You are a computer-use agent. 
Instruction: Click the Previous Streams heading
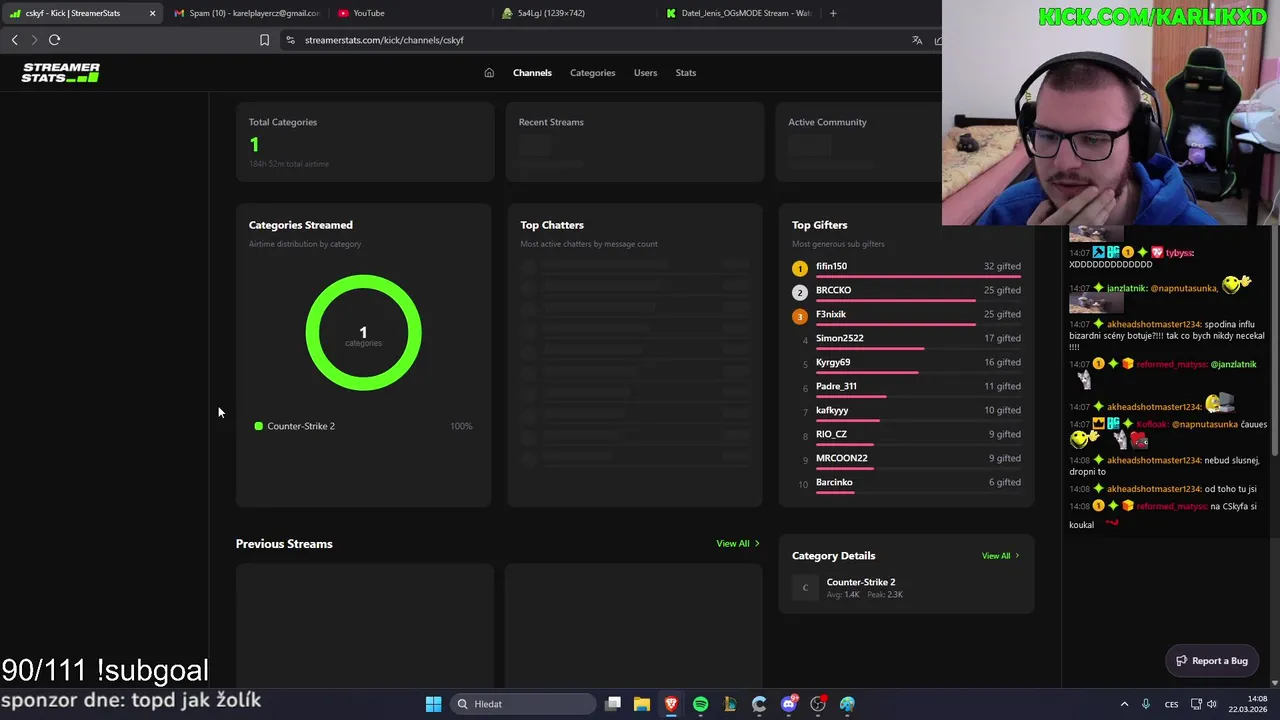(x=284, y=544)
